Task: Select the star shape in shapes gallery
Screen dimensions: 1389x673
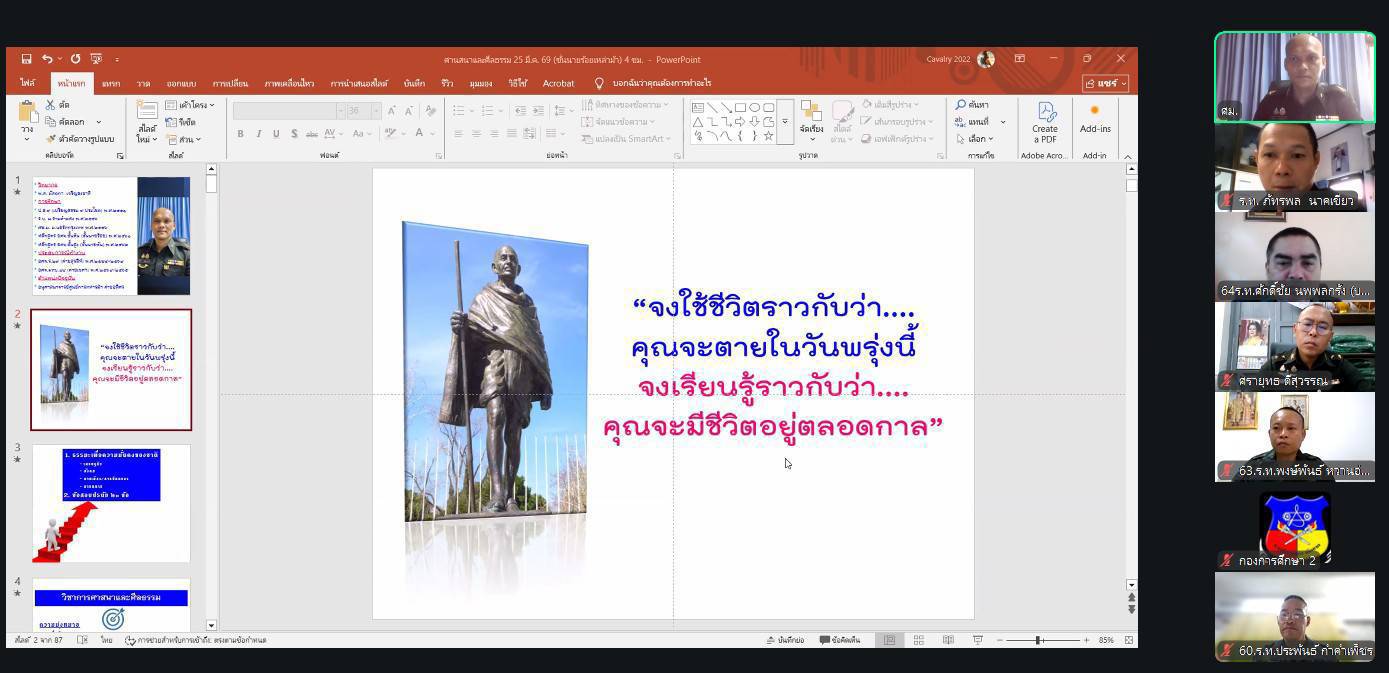Action: pyautogui.click(x=768, y=136)
